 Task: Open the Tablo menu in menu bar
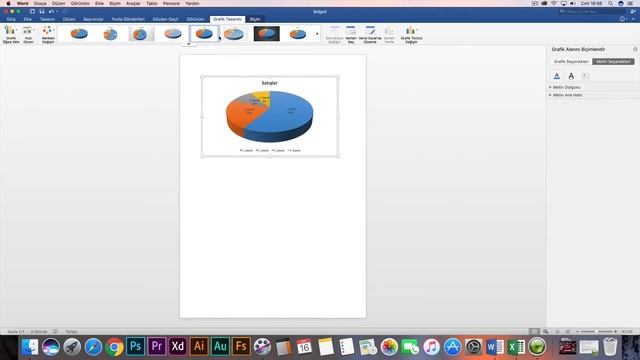[152, 3]
